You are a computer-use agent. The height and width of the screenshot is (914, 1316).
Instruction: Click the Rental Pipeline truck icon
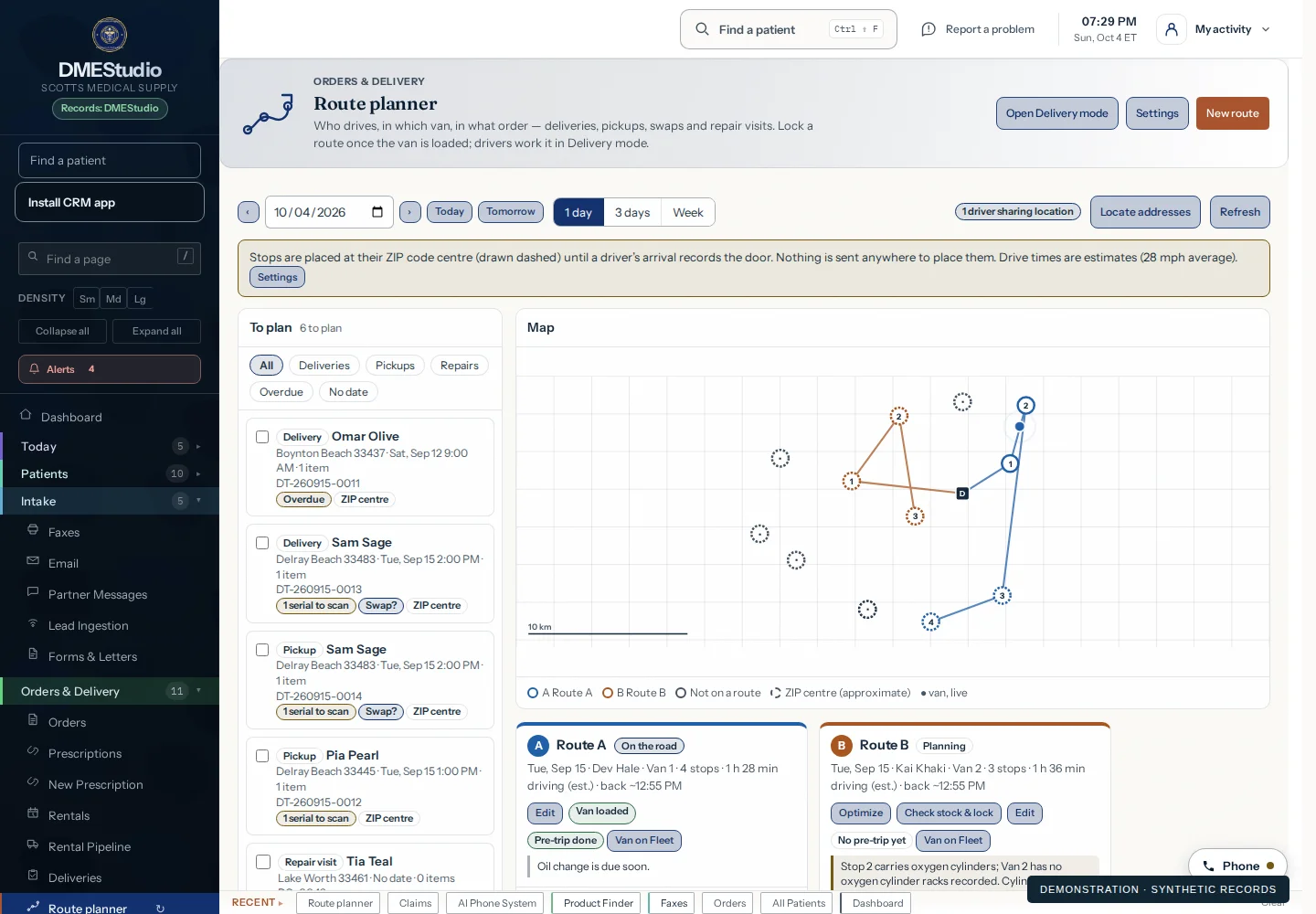coord(33,845)
